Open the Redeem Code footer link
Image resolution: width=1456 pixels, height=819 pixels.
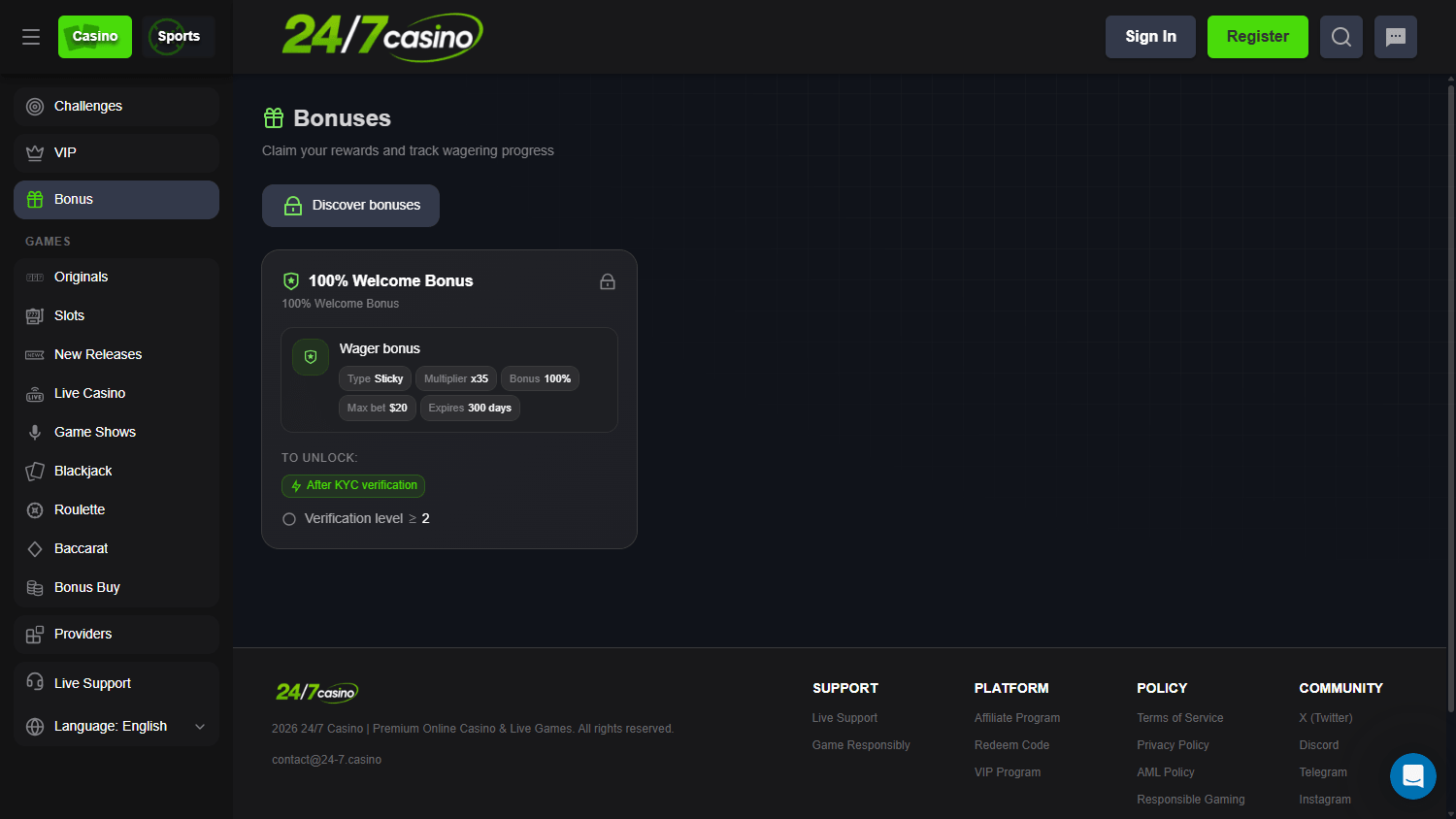1011,745
